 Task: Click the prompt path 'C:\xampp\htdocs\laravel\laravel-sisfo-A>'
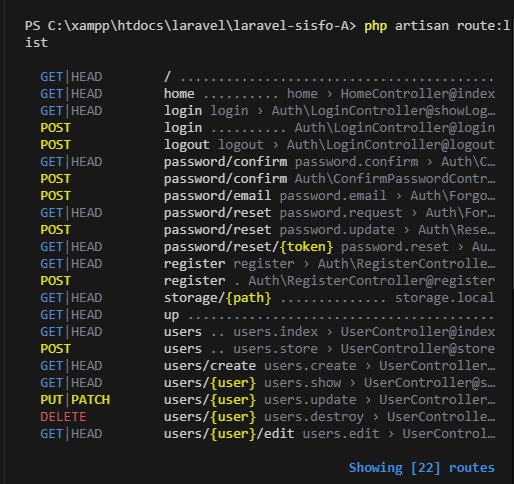point(202,26)
